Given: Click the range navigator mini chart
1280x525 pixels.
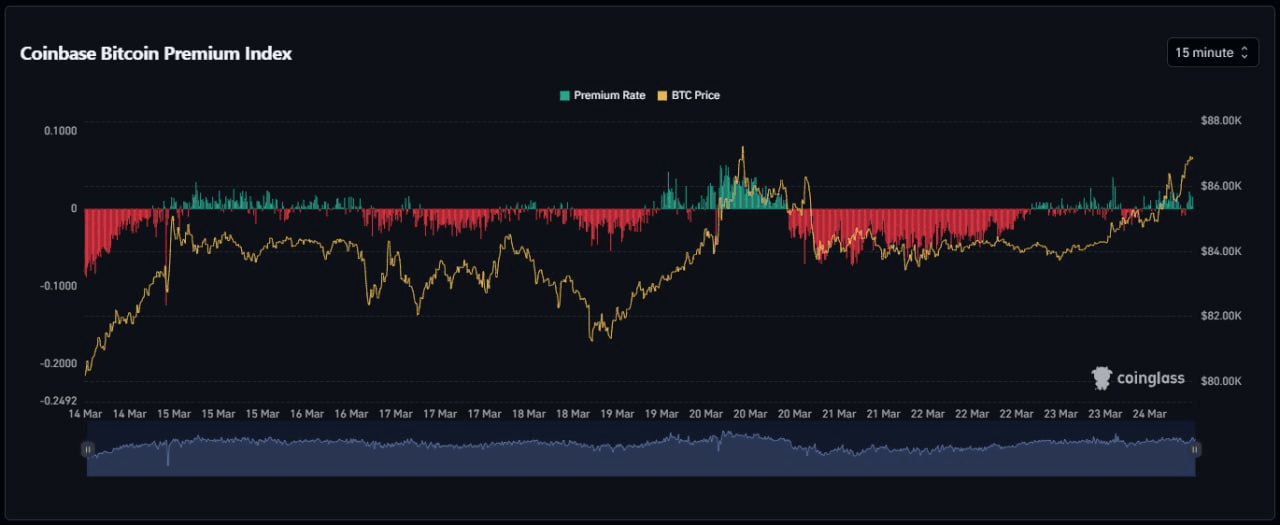Looking at the screenshot, I should (641, 451).
